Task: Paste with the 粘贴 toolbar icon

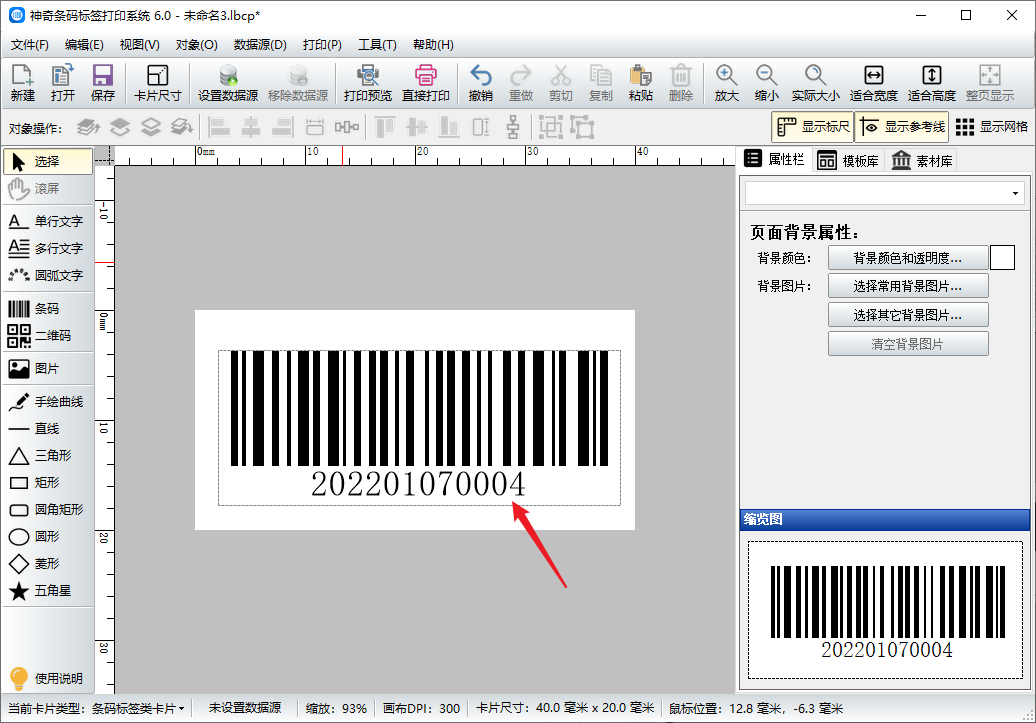Action: (x=640, y=83)
